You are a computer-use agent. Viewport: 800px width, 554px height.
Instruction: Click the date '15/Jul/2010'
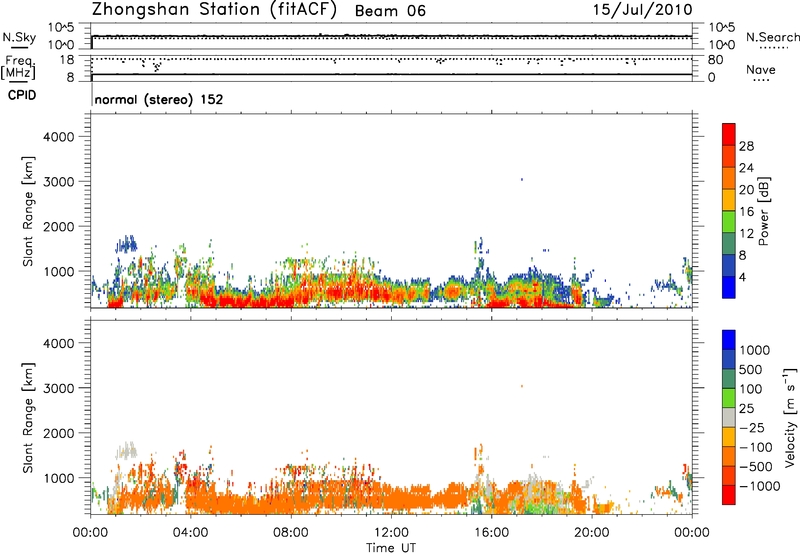pos(642,10)
